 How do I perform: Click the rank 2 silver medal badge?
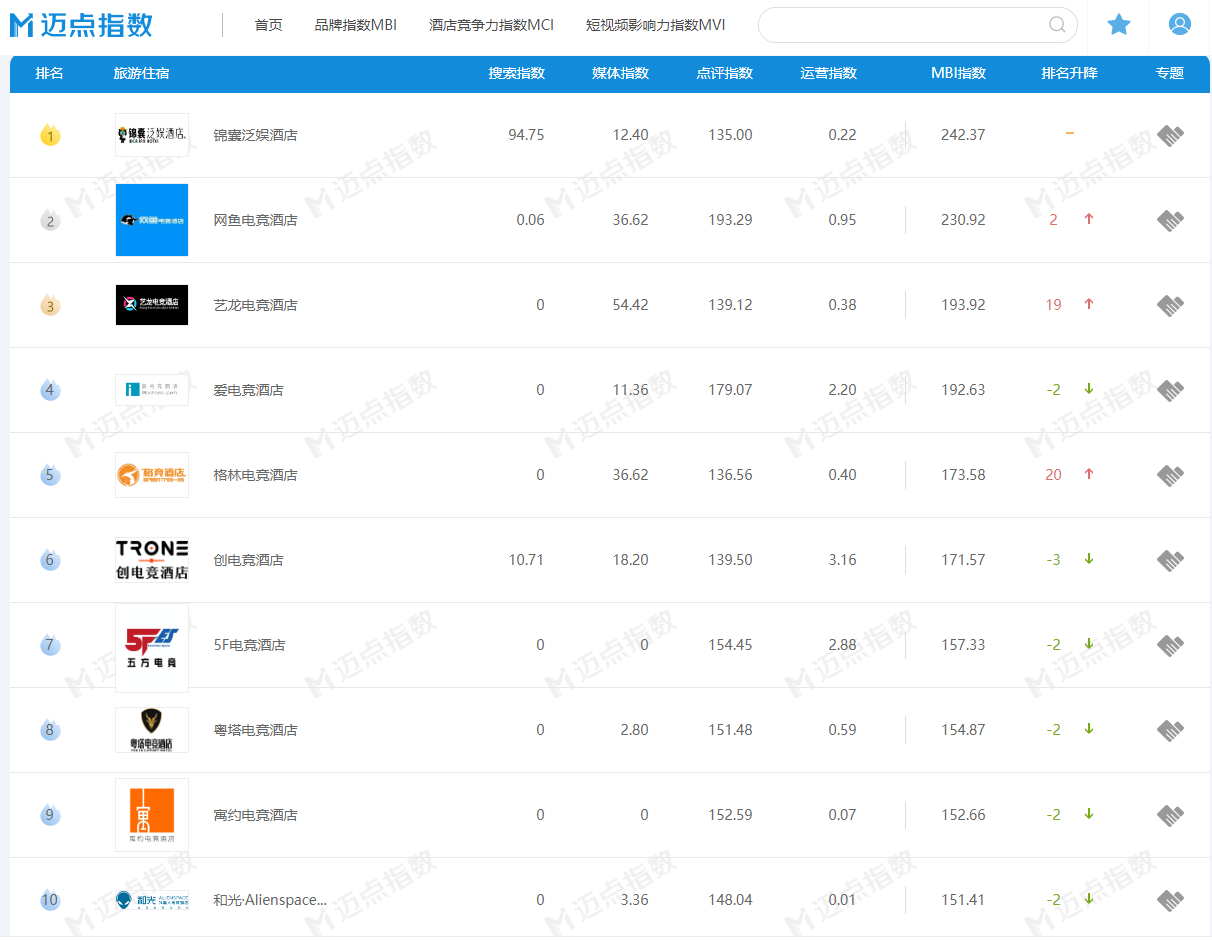50,220
